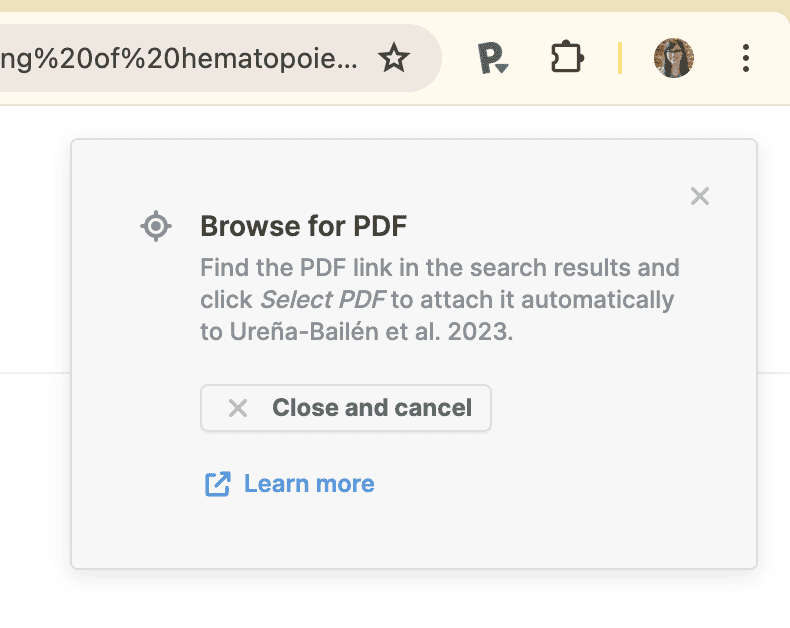This screenshot has width=790, height=628.
Task: Dismiss the Browse for PDF popup
Action: click(x=700, y=196)
